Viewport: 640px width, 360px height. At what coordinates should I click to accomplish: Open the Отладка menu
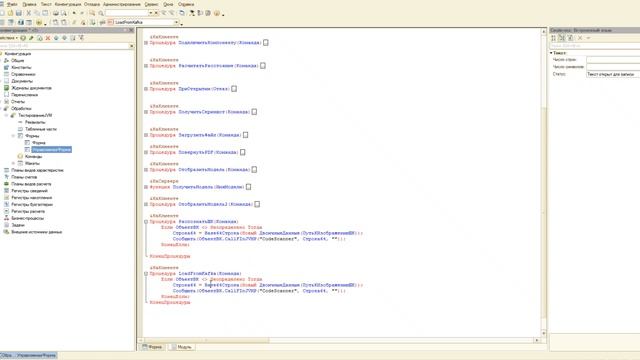click(x=92, y=4)
